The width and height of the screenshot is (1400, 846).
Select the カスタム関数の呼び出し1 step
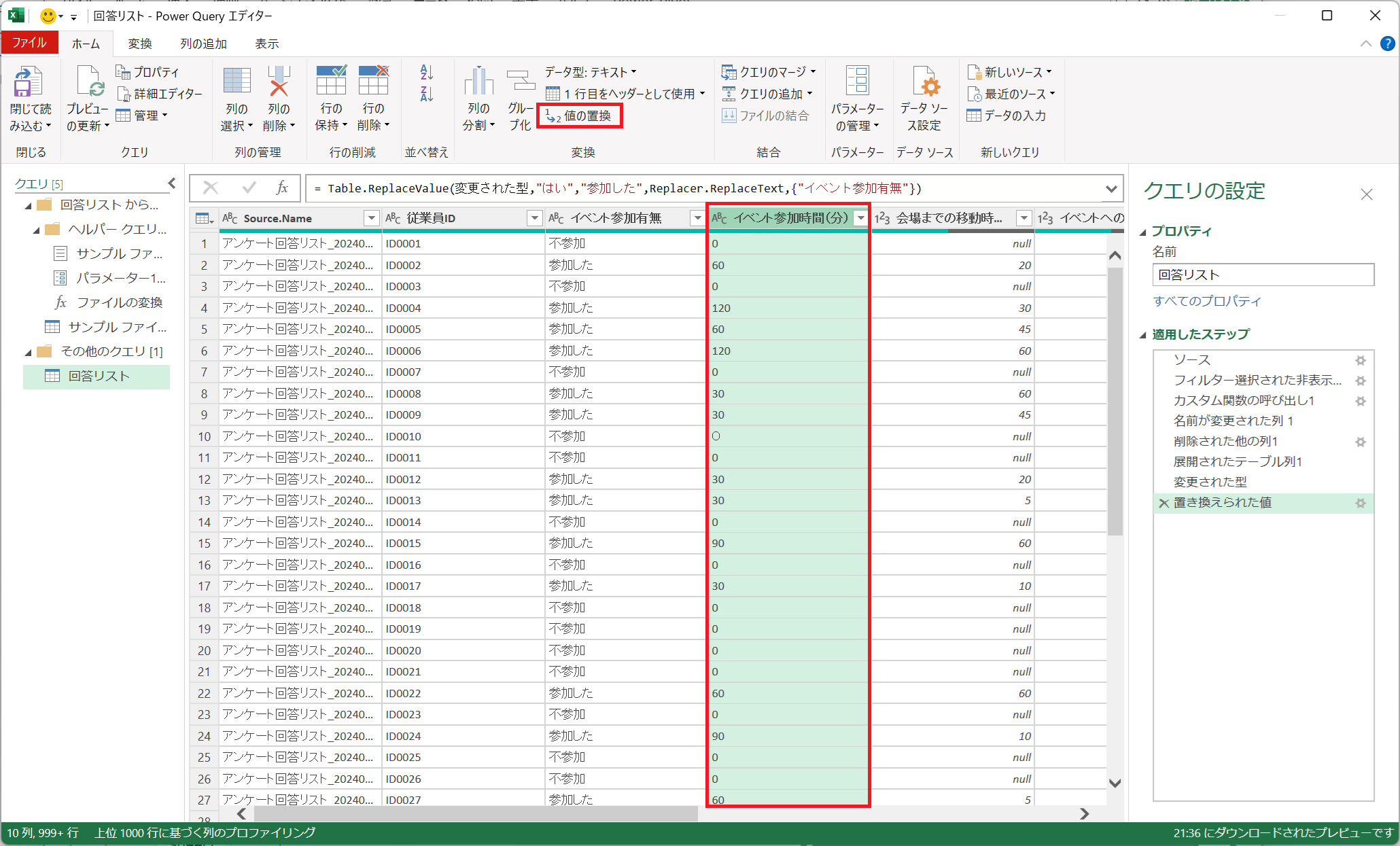(1244, 400)
